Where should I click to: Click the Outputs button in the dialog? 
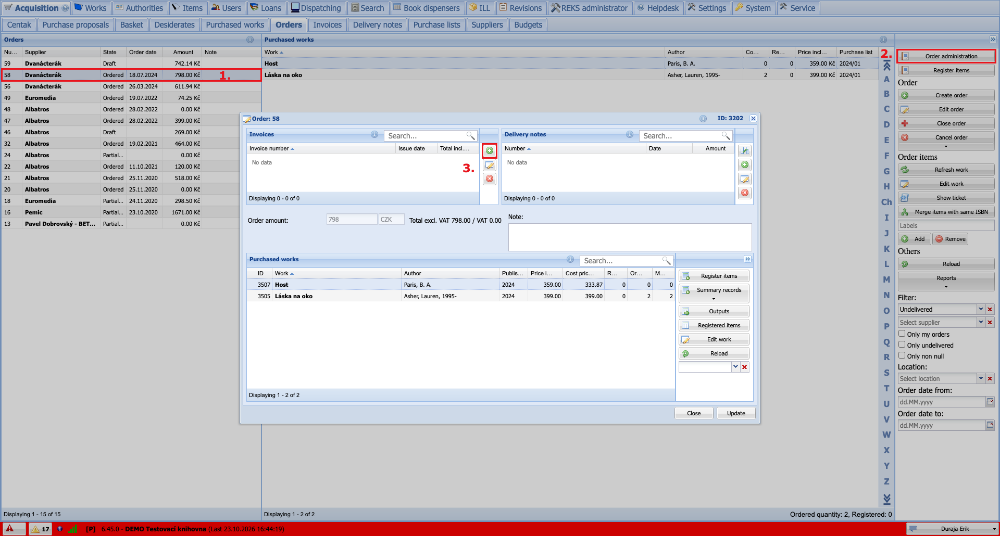tap(714, 311)
